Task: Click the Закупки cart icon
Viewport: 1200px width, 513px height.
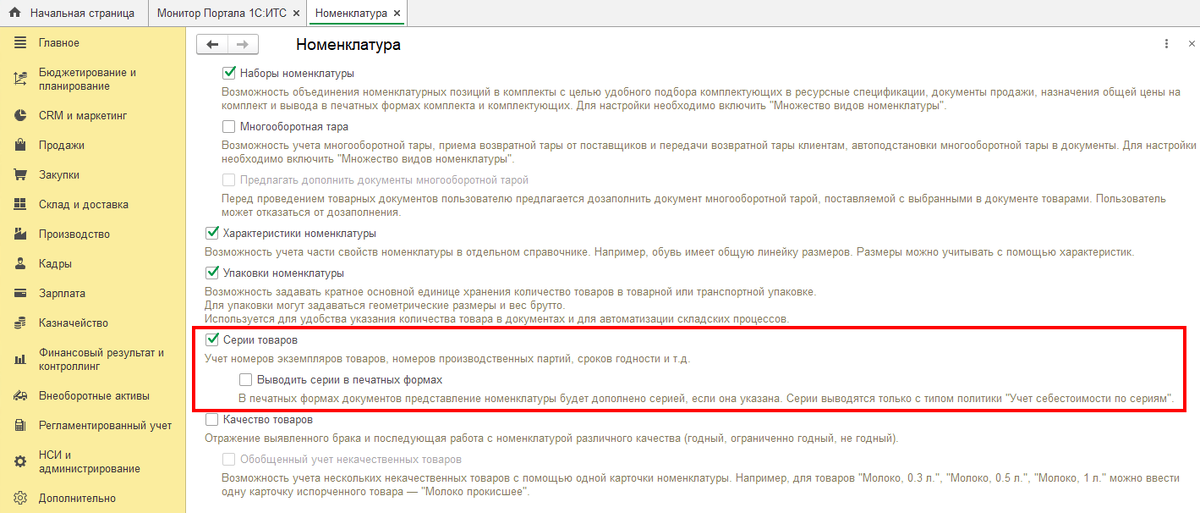Action: click(19, 175)
